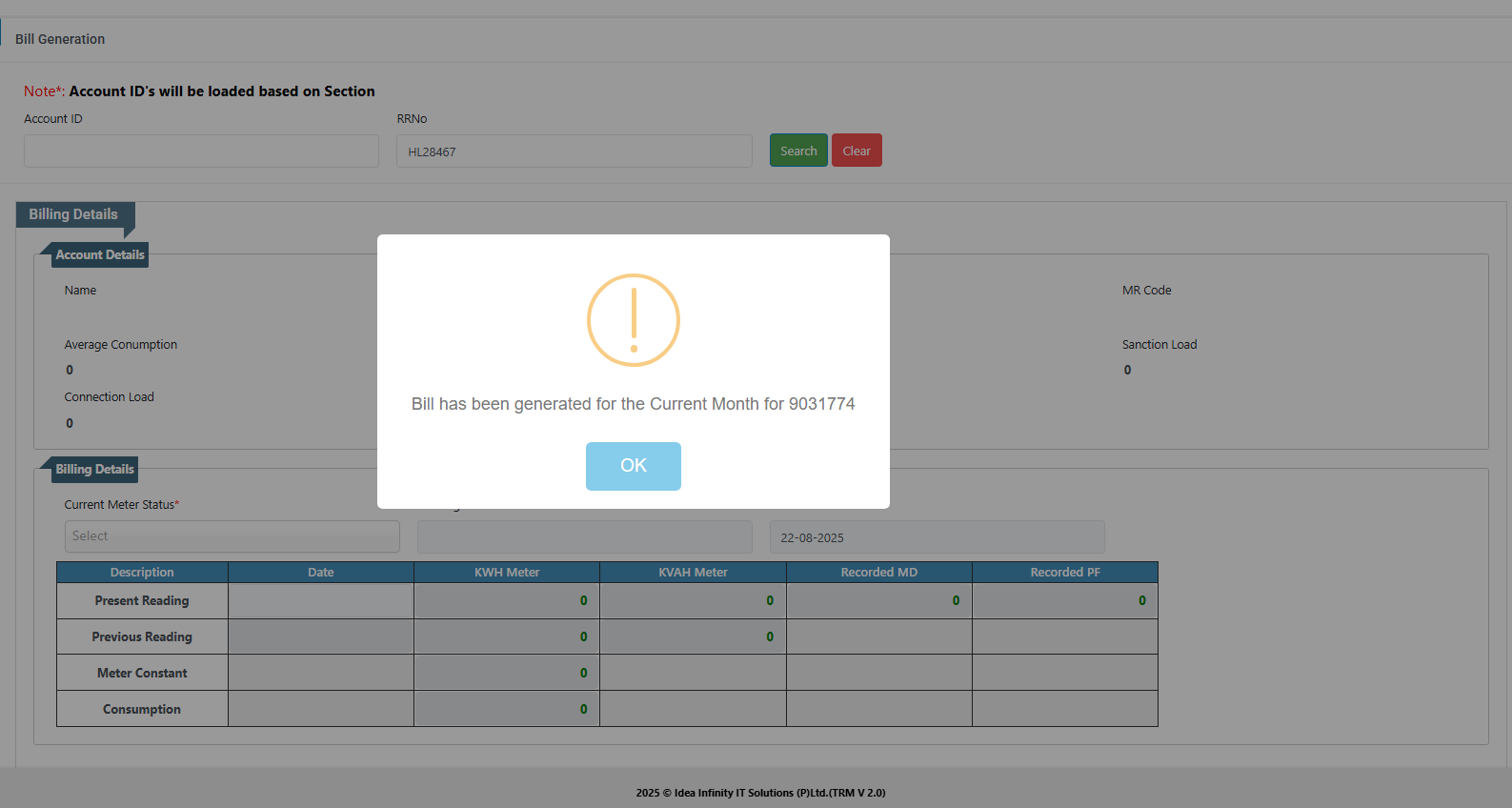This screenshot has height=808, width=1512.
Task: Click the 'Consumption' row label
Action: [142, 710]
